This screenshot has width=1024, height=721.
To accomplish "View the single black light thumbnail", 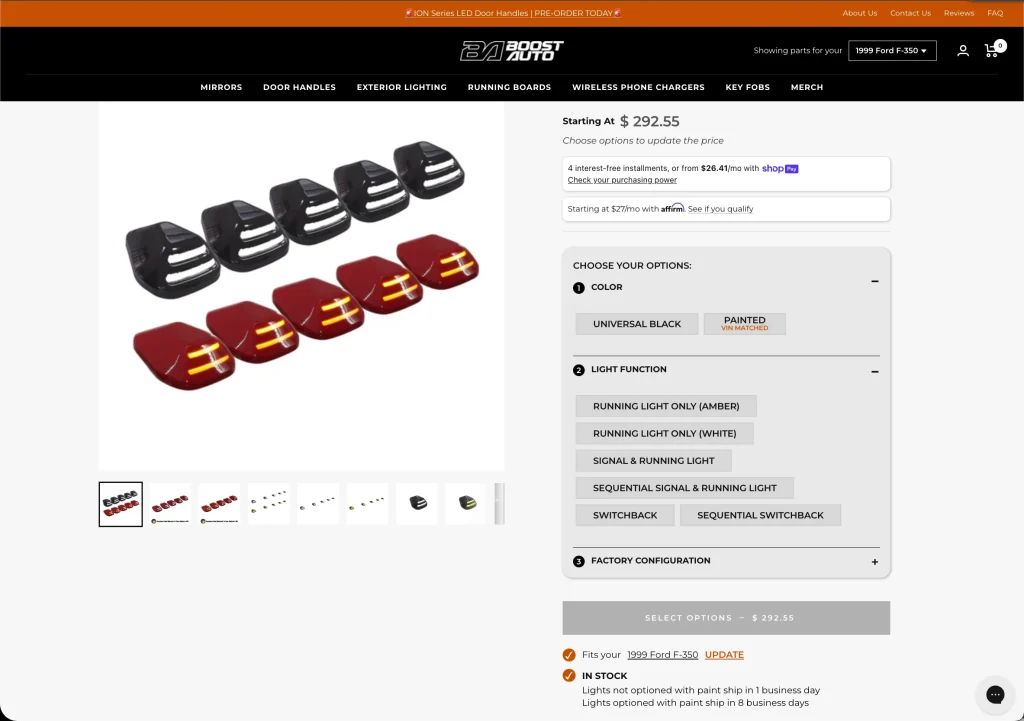I will click(x=417, y=504).
